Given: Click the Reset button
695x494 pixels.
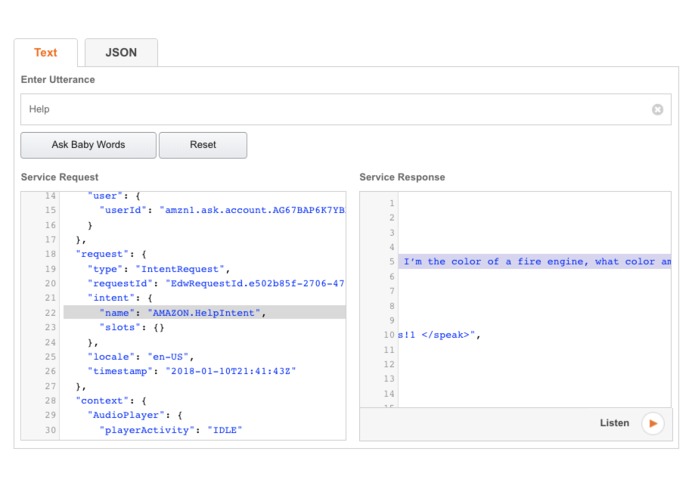Looking at the screenshot, I should [x=203, y=145].
